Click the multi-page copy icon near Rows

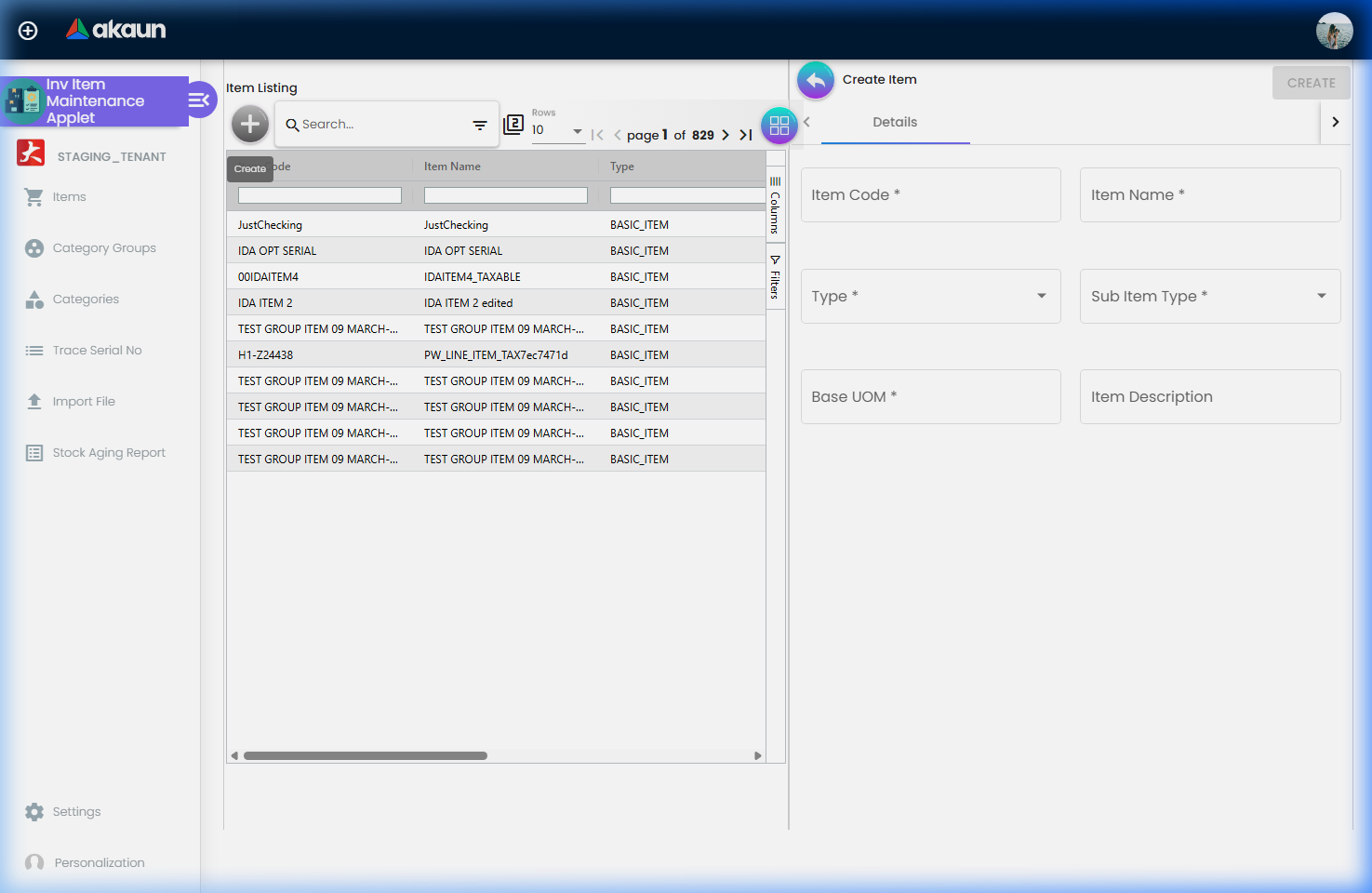[x=513, y=125]
